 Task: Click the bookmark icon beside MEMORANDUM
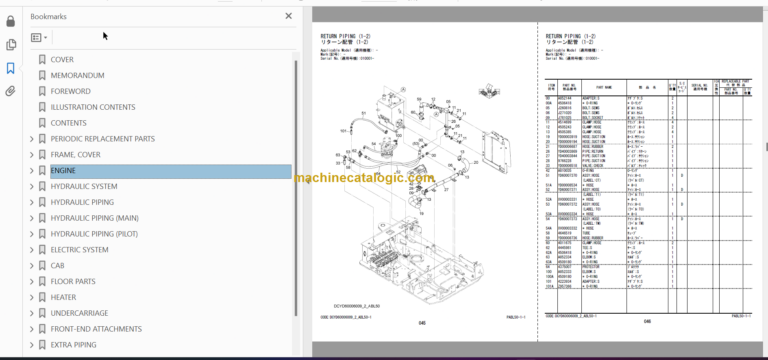point(42,75)
